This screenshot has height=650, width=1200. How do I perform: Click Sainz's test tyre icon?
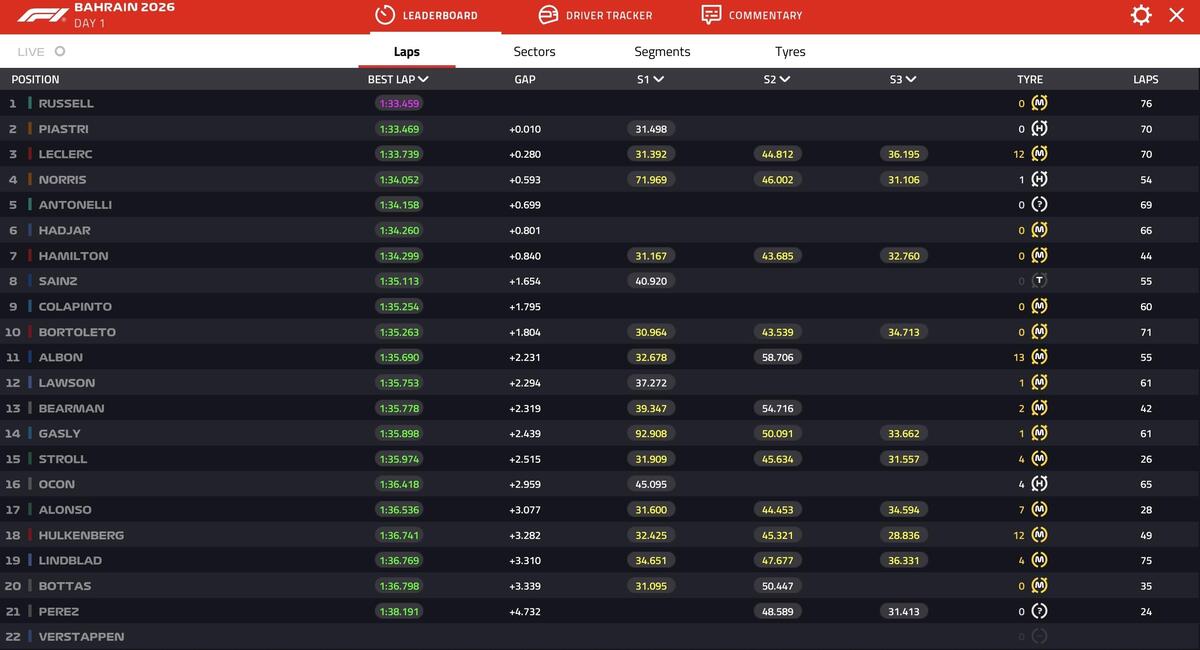1039,281
